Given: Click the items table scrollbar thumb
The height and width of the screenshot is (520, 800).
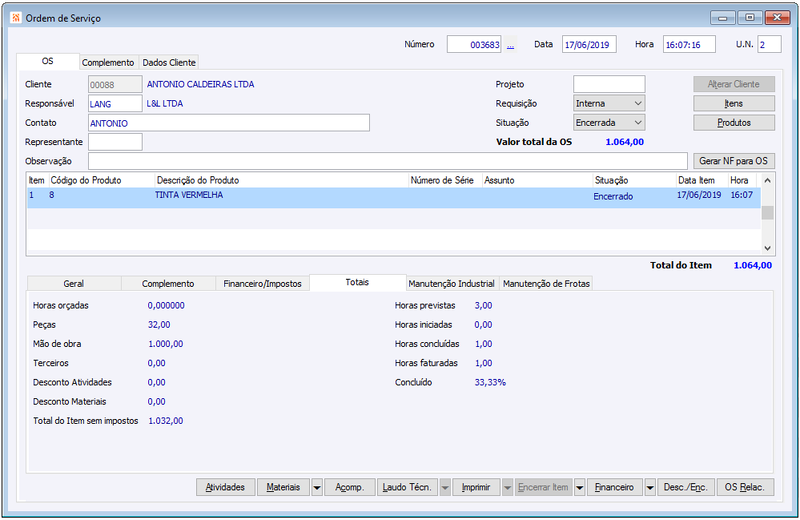Looking at the screenshot, I should 767,213.
